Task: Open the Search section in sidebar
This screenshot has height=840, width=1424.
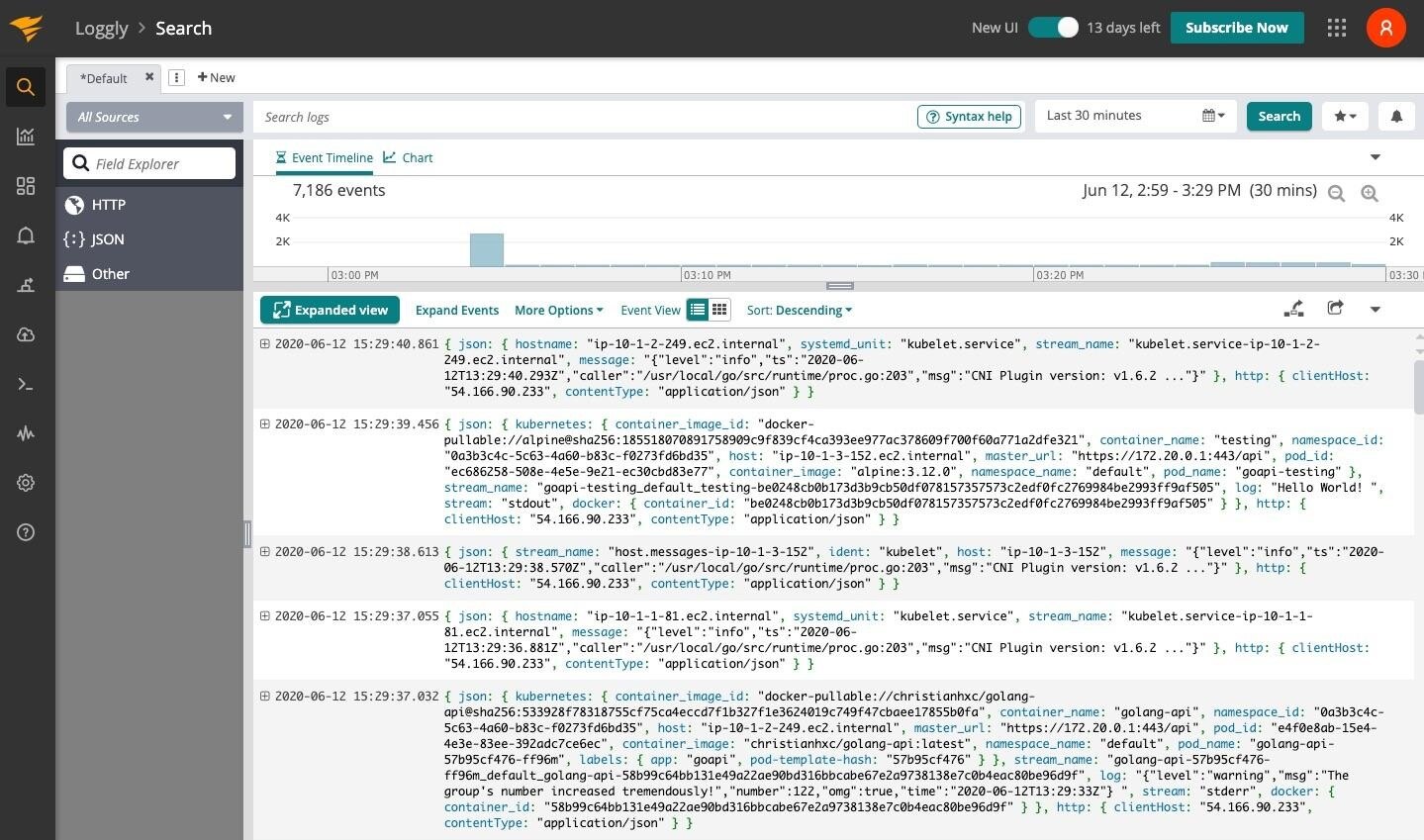Action: tap(25, 86)
